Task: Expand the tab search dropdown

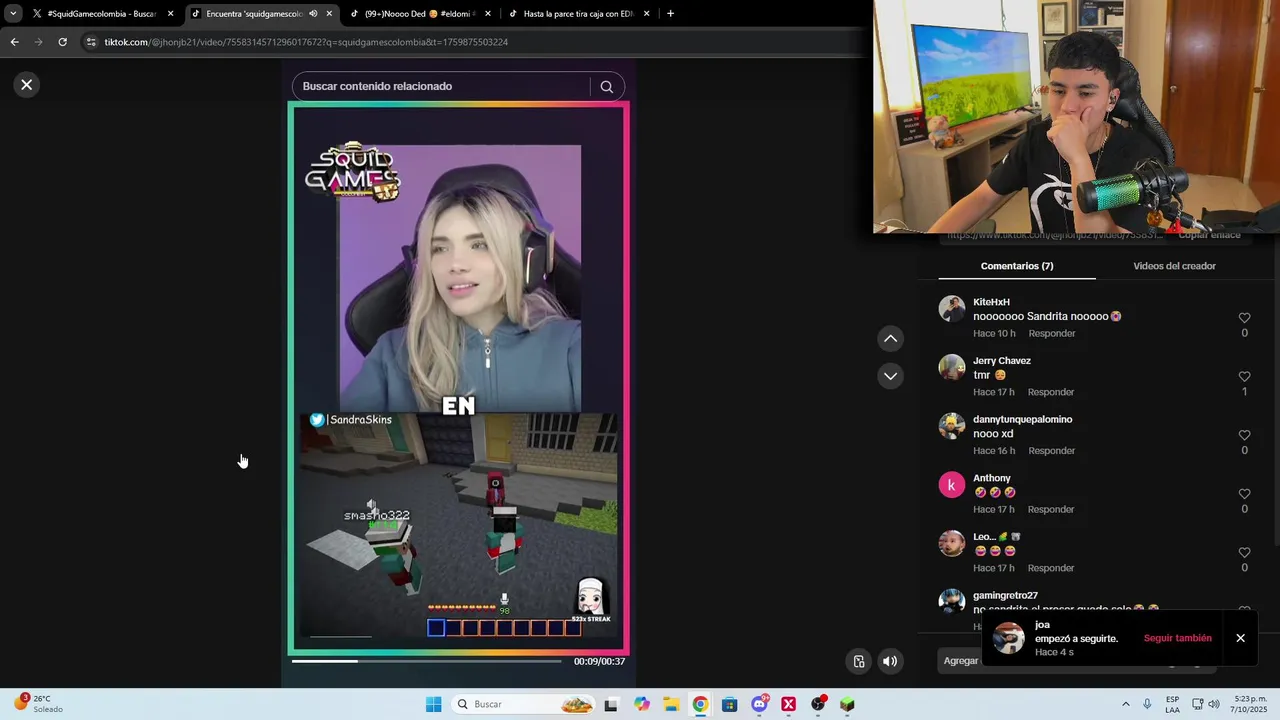Action: click(x=13, y=14)
